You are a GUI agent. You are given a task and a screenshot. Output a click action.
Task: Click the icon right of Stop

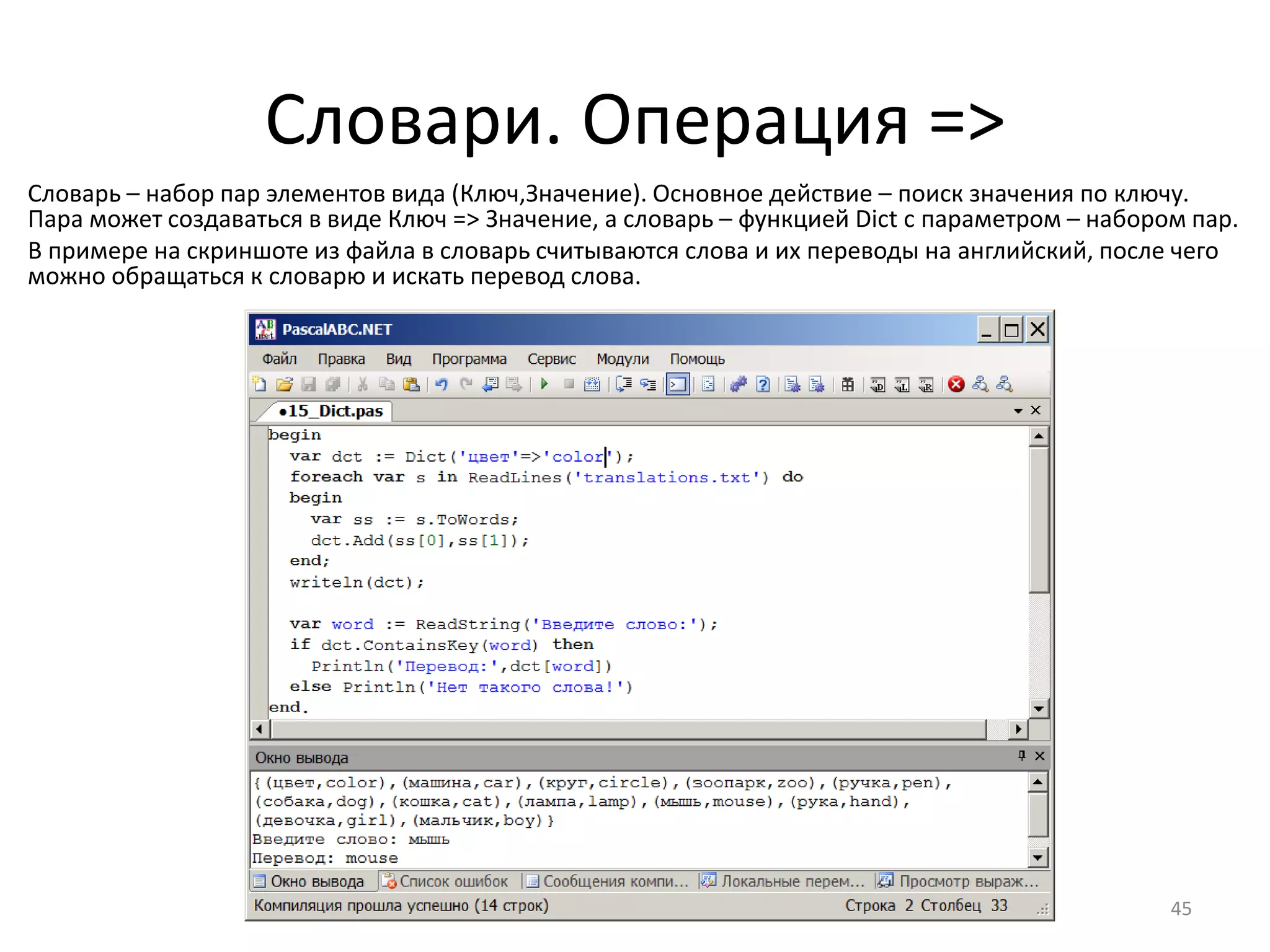point(592,384)
